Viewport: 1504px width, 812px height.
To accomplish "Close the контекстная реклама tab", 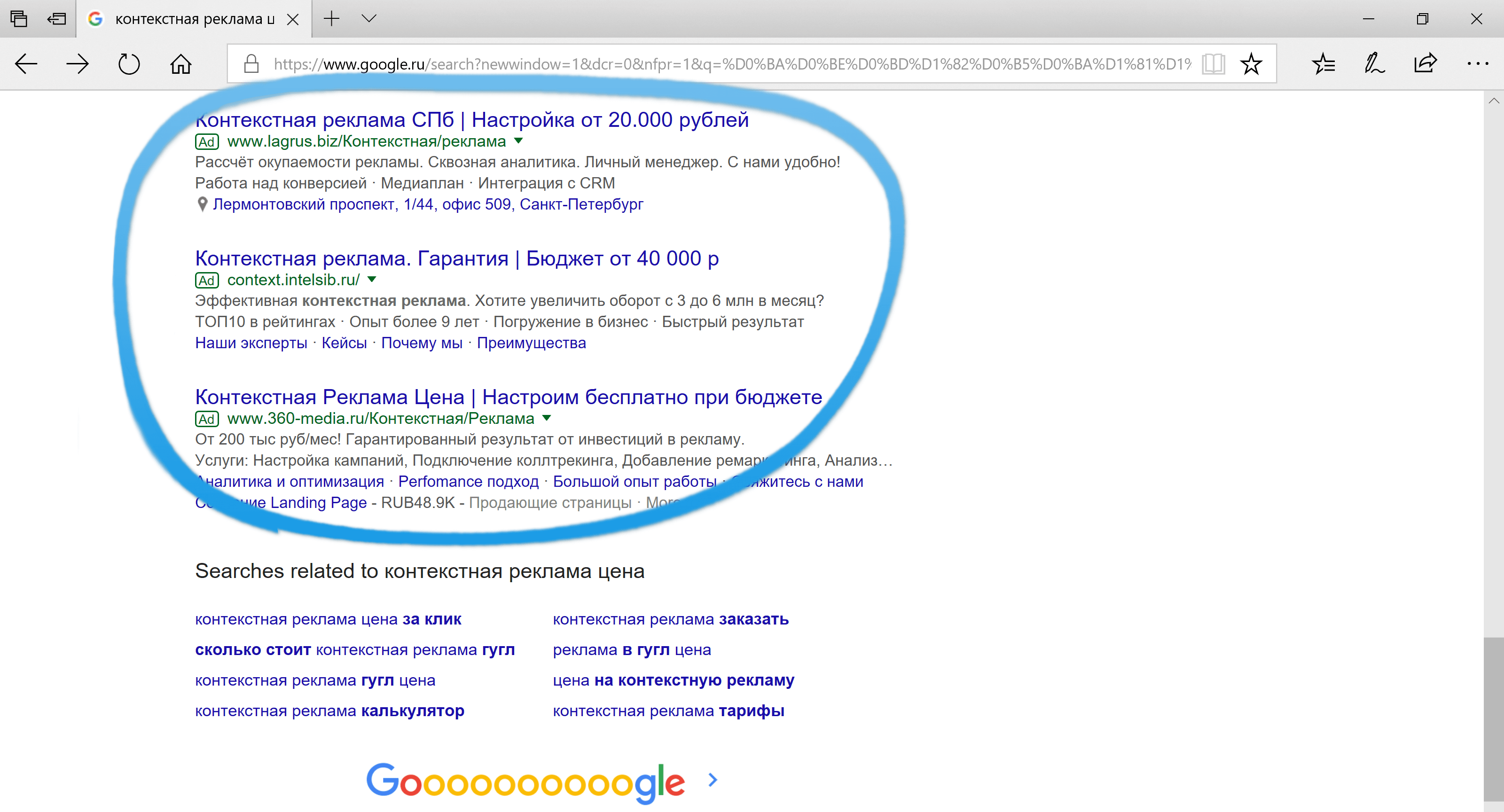I will tap(293, 19).
